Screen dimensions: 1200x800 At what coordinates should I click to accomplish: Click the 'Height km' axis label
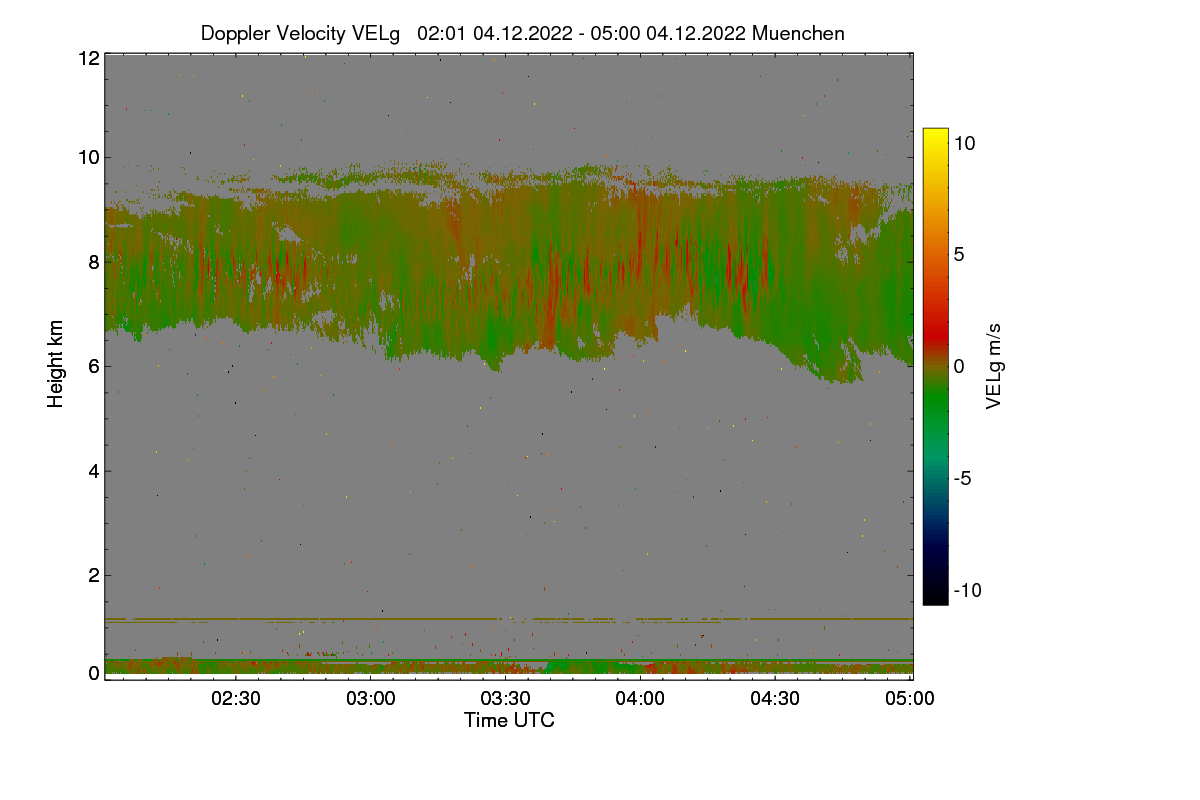pyautogui.click(x=56, y=365)
